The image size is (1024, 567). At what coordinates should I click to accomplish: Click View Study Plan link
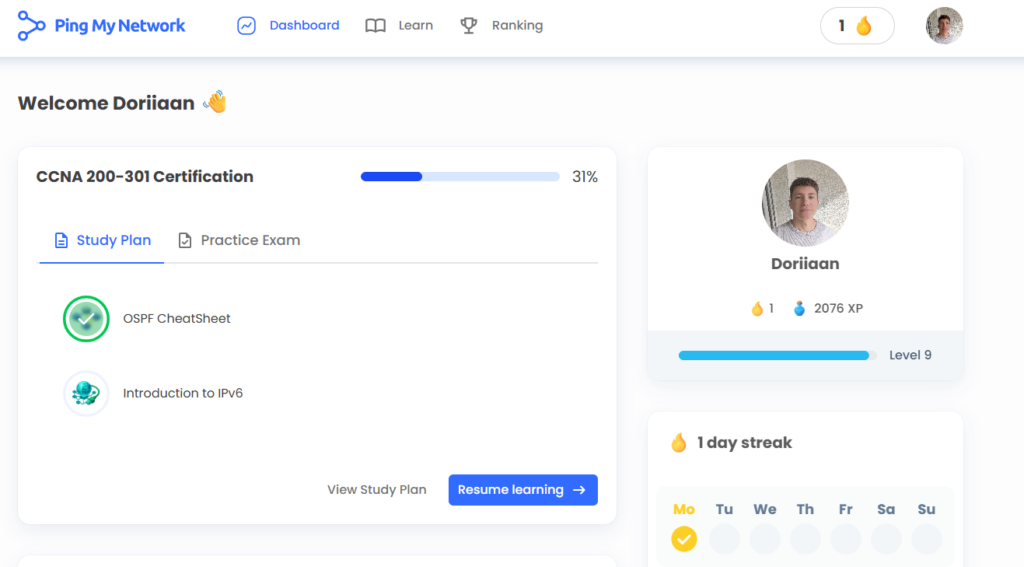pyautogui.click(x=377, y=490)
